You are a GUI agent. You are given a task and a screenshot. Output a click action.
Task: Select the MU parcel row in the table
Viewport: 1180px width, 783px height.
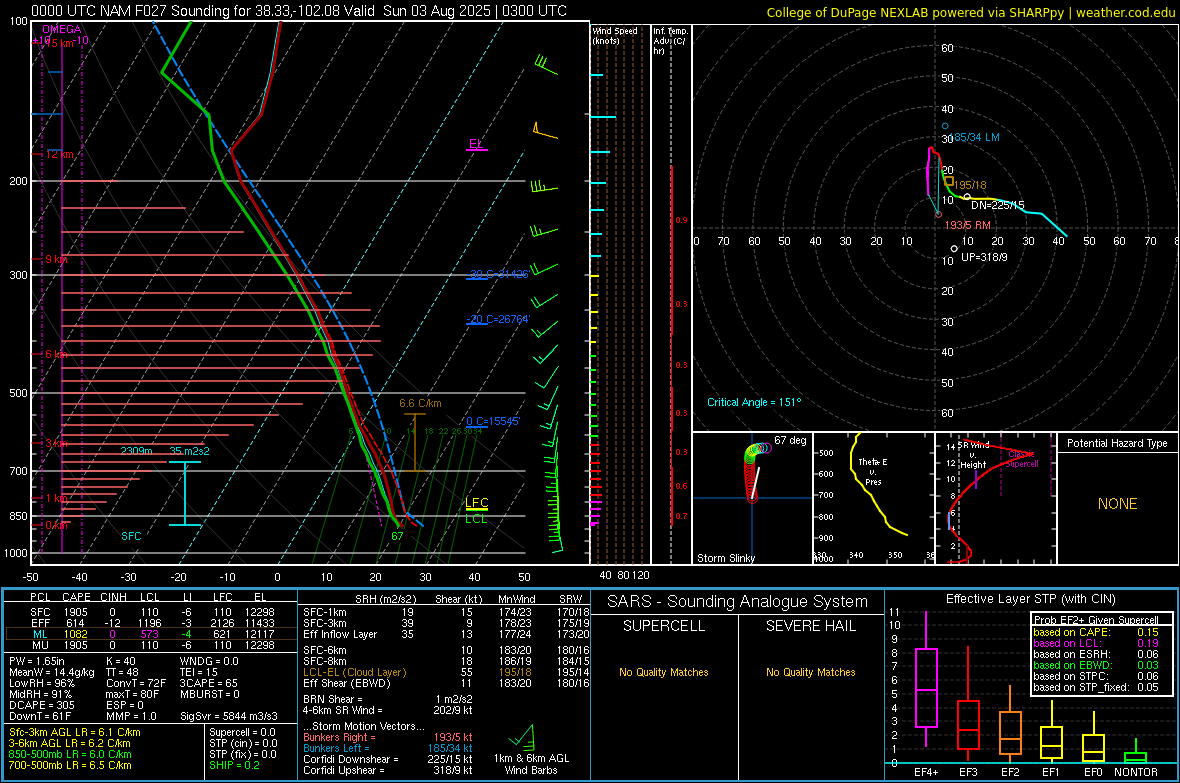click(x=151, y=645)
